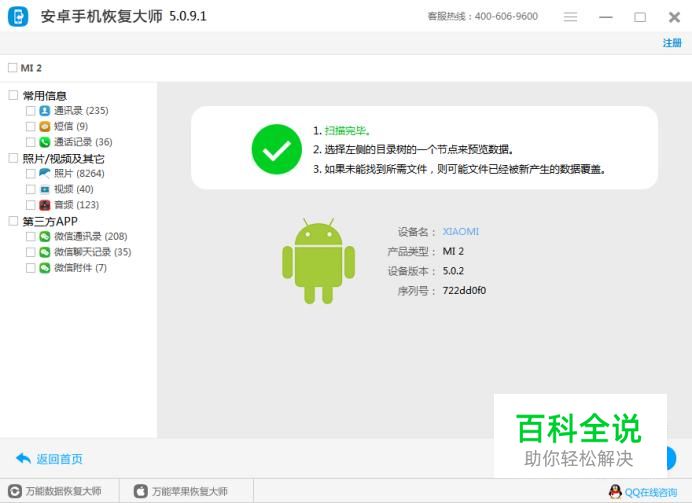Click the 第三方APP category label
The image size is (692, 503).
50,221
